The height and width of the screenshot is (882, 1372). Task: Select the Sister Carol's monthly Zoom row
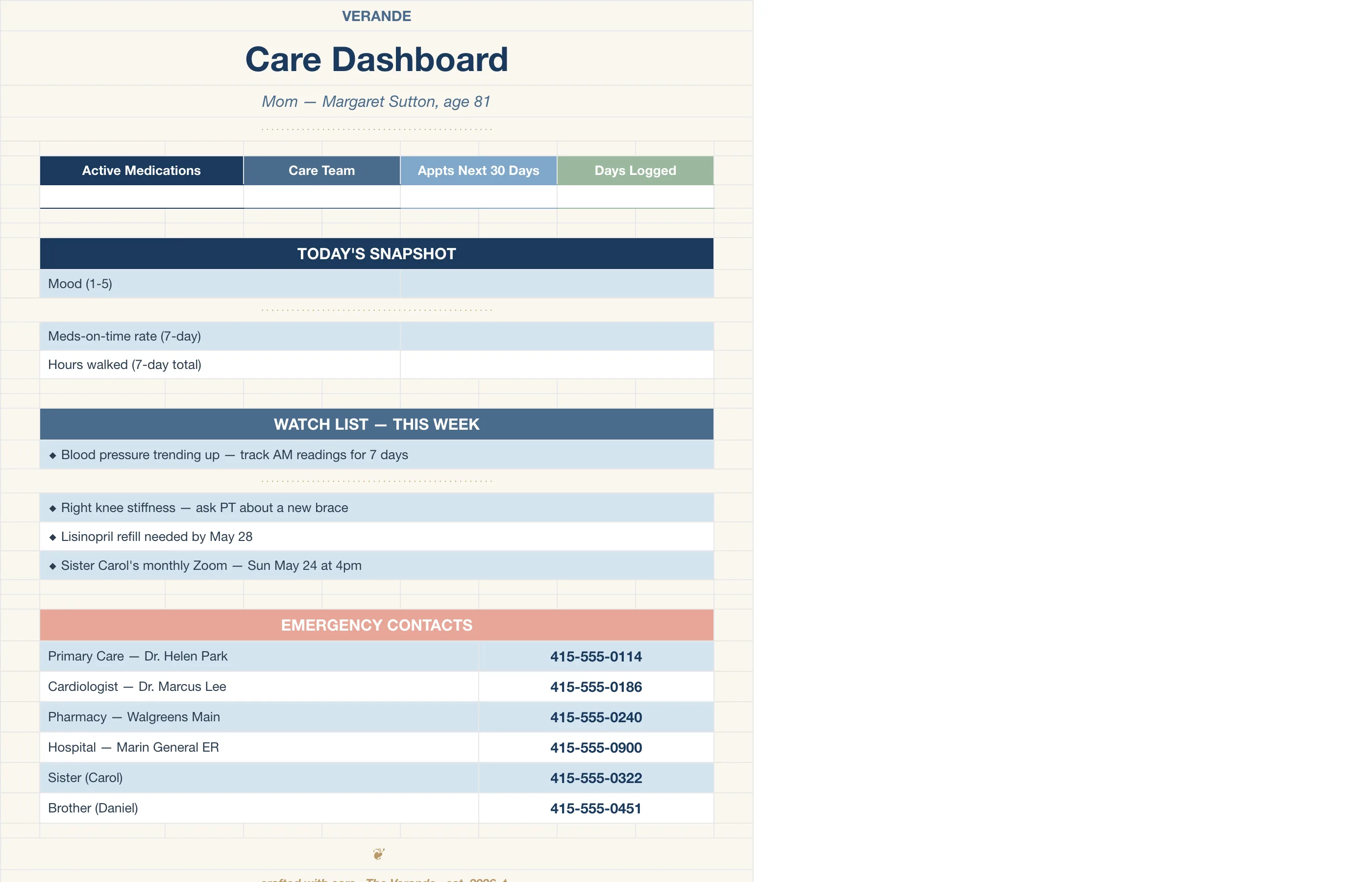[x=377, y=565]
